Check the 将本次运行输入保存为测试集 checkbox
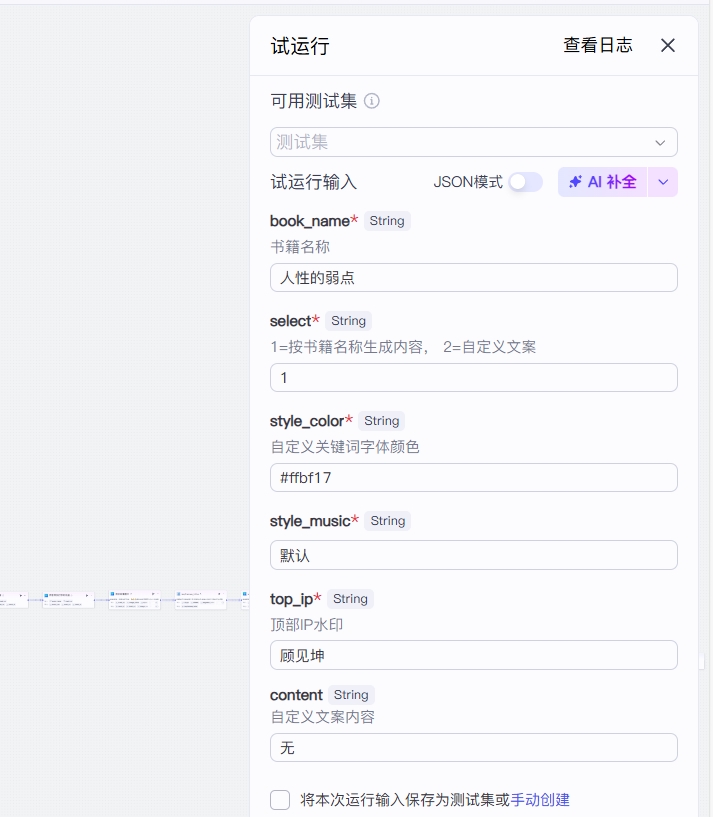 [x=280, y=800]
